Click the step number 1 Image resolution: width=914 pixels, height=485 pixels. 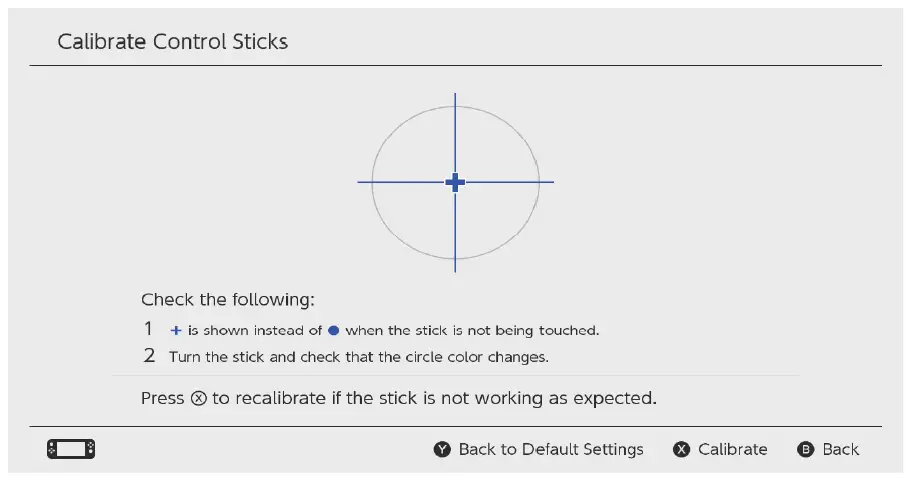point(148,329)
